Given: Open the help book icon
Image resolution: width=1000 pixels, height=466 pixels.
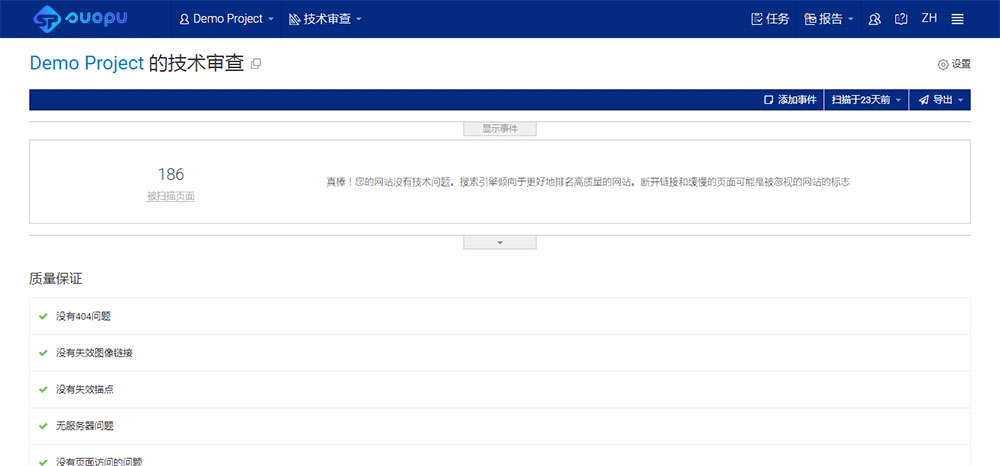Looking at the screenshot, I should [x=901, y=19].
